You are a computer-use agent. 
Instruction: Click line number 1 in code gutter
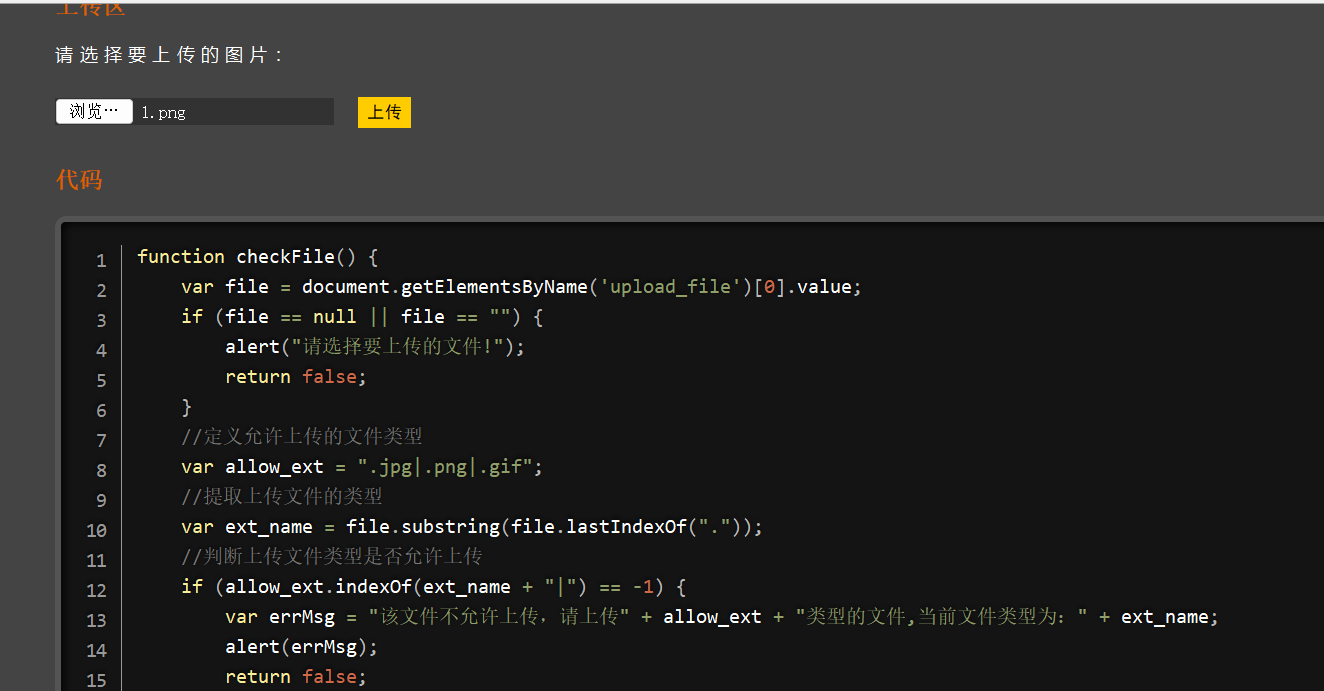pyautogui.click(x=101, y=261)
